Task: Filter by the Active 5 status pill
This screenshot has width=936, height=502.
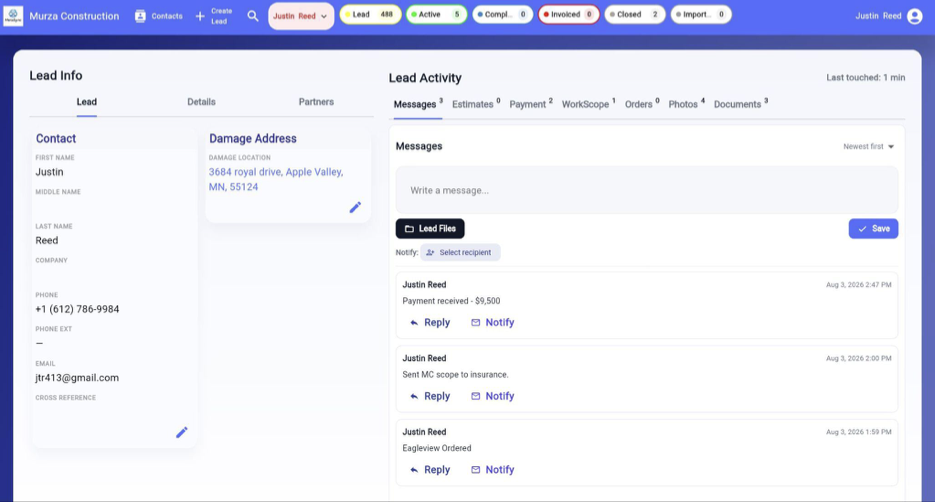Action: pyautogui.click(x=436, y=14)
